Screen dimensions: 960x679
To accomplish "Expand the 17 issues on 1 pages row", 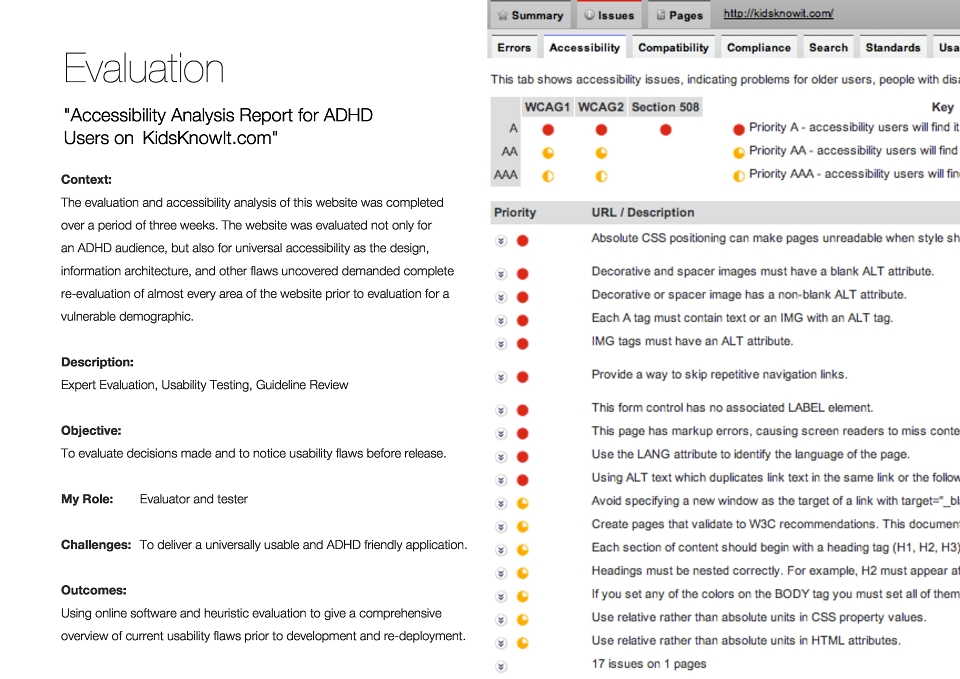I will pos(501,666).
